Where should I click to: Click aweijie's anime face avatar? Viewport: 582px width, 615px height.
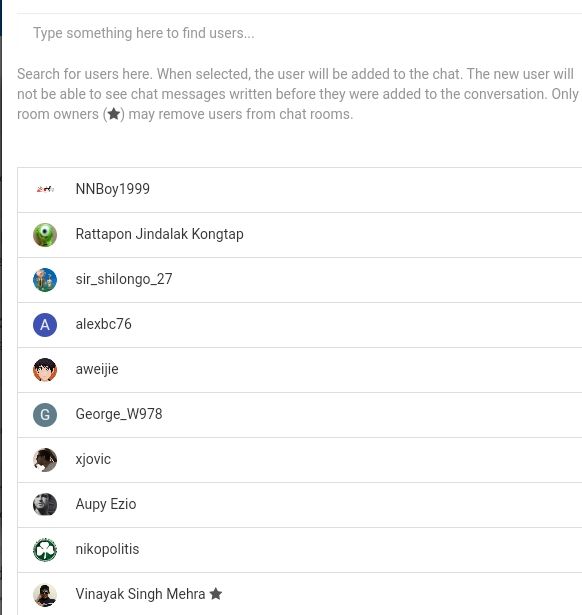(x=45, y=370)
